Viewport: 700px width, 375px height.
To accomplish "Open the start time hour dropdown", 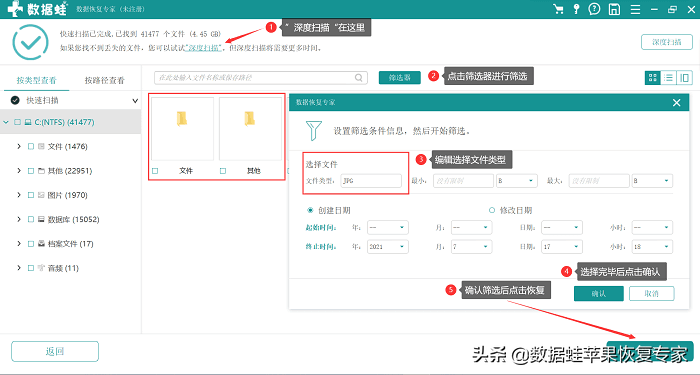I will coord(652,227).
